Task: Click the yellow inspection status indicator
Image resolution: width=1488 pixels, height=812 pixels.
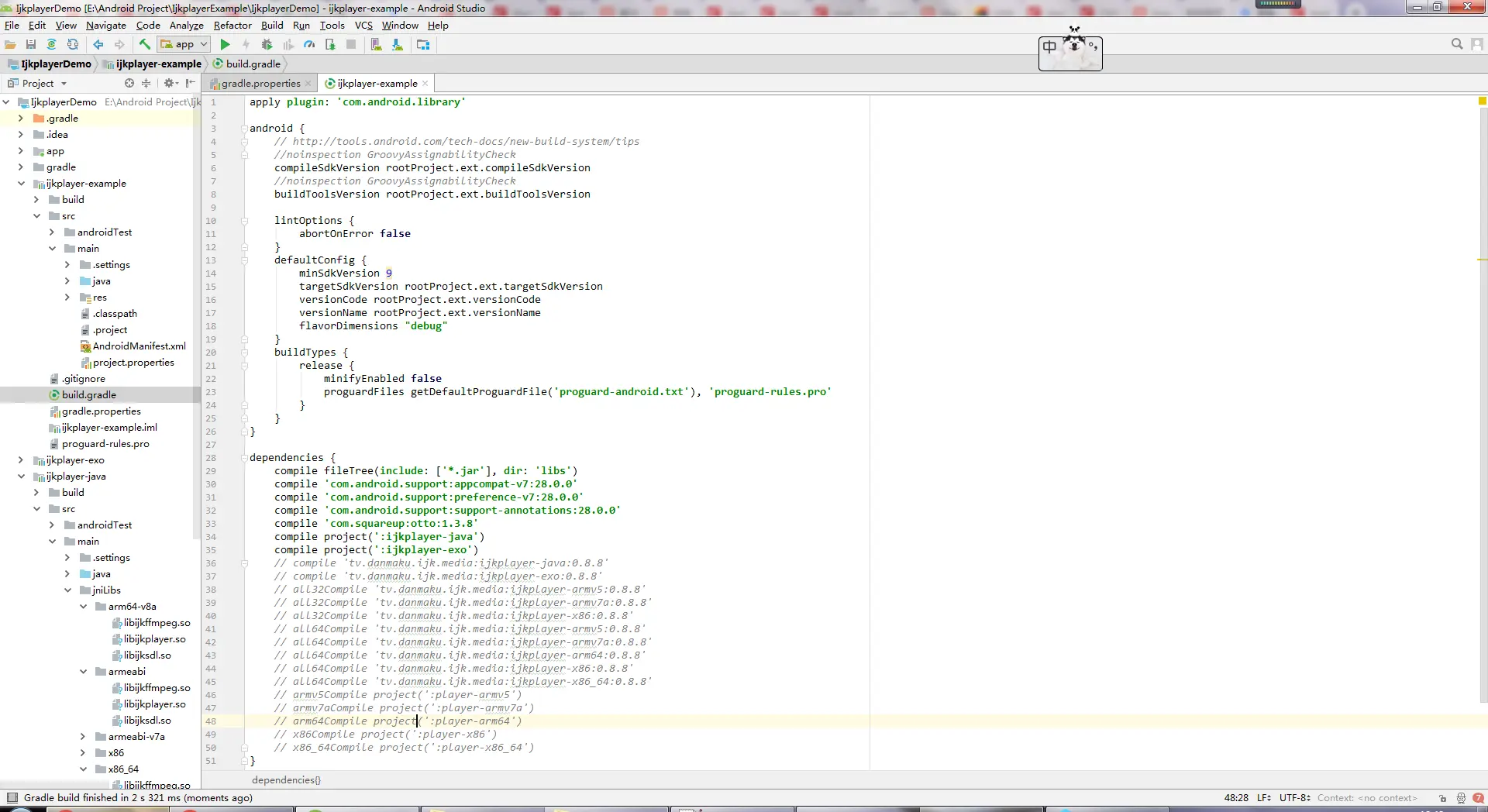Action: click(1483, 101)
